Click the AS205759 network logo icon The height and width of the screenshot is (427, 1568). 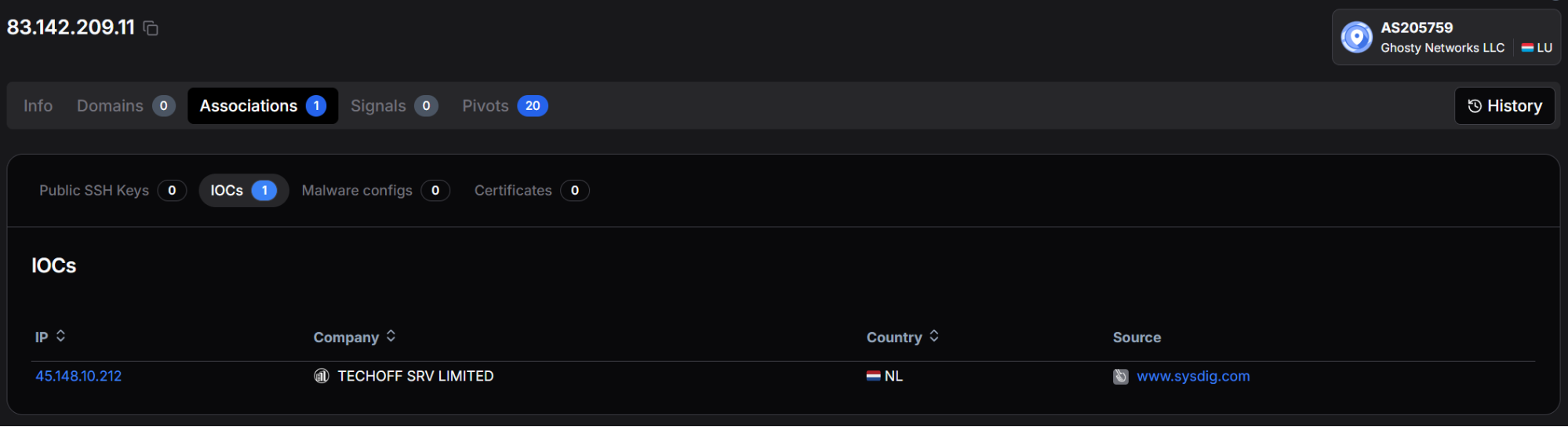1356,37
